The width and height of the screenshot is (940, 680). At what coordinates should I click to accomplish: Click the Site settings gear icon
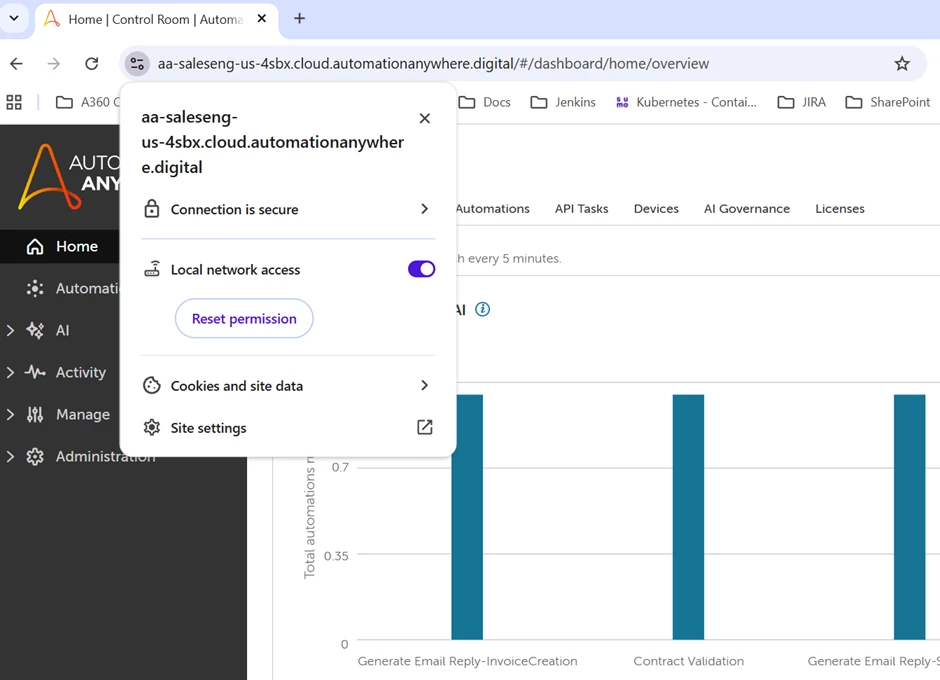click(152, 427)
